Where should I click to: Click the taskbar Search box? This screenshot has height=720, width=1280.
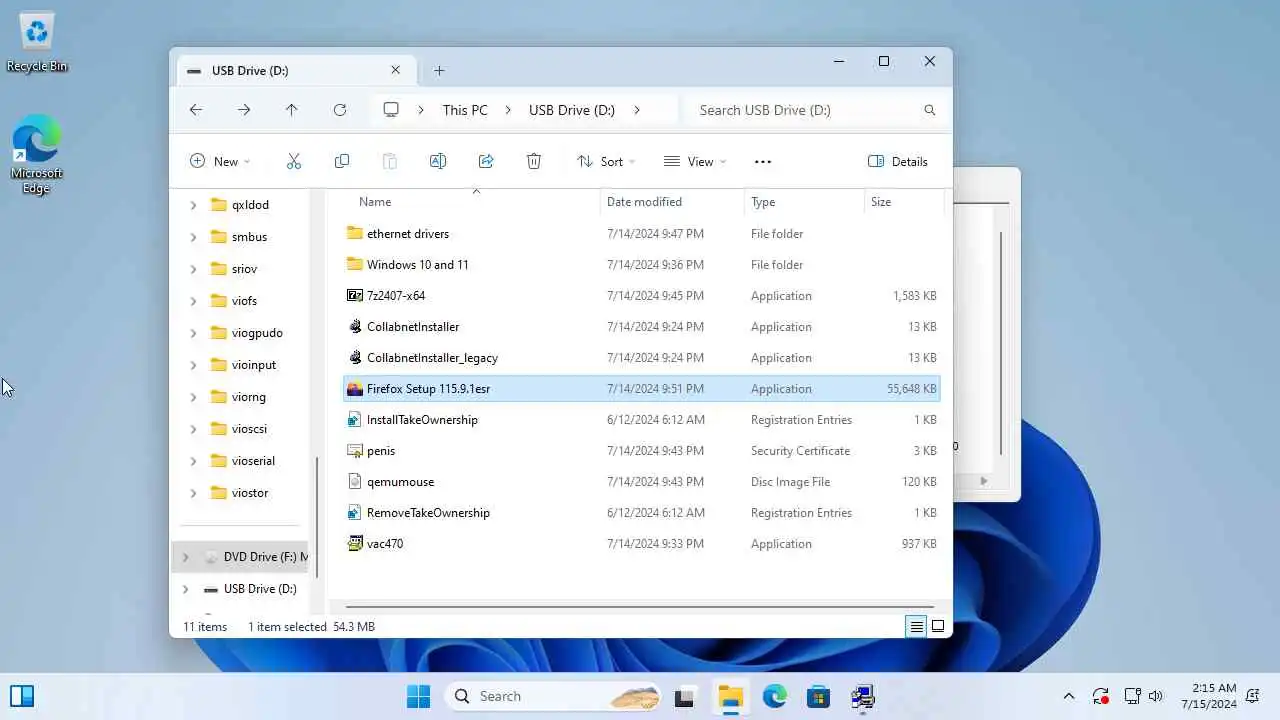tap(553, 696)
